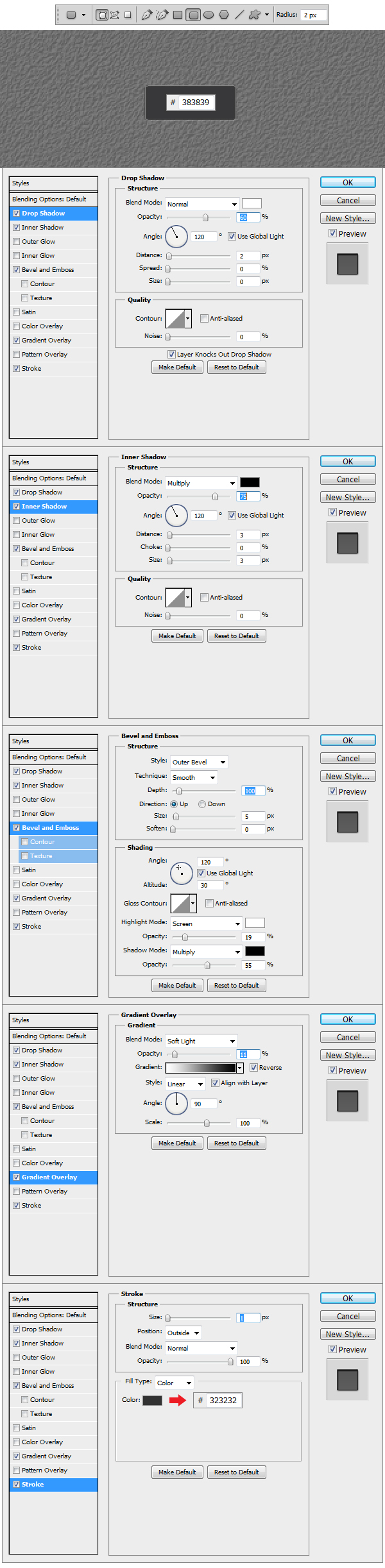Toggle Reverse in Gradient Overlay

click(254, 1068)
